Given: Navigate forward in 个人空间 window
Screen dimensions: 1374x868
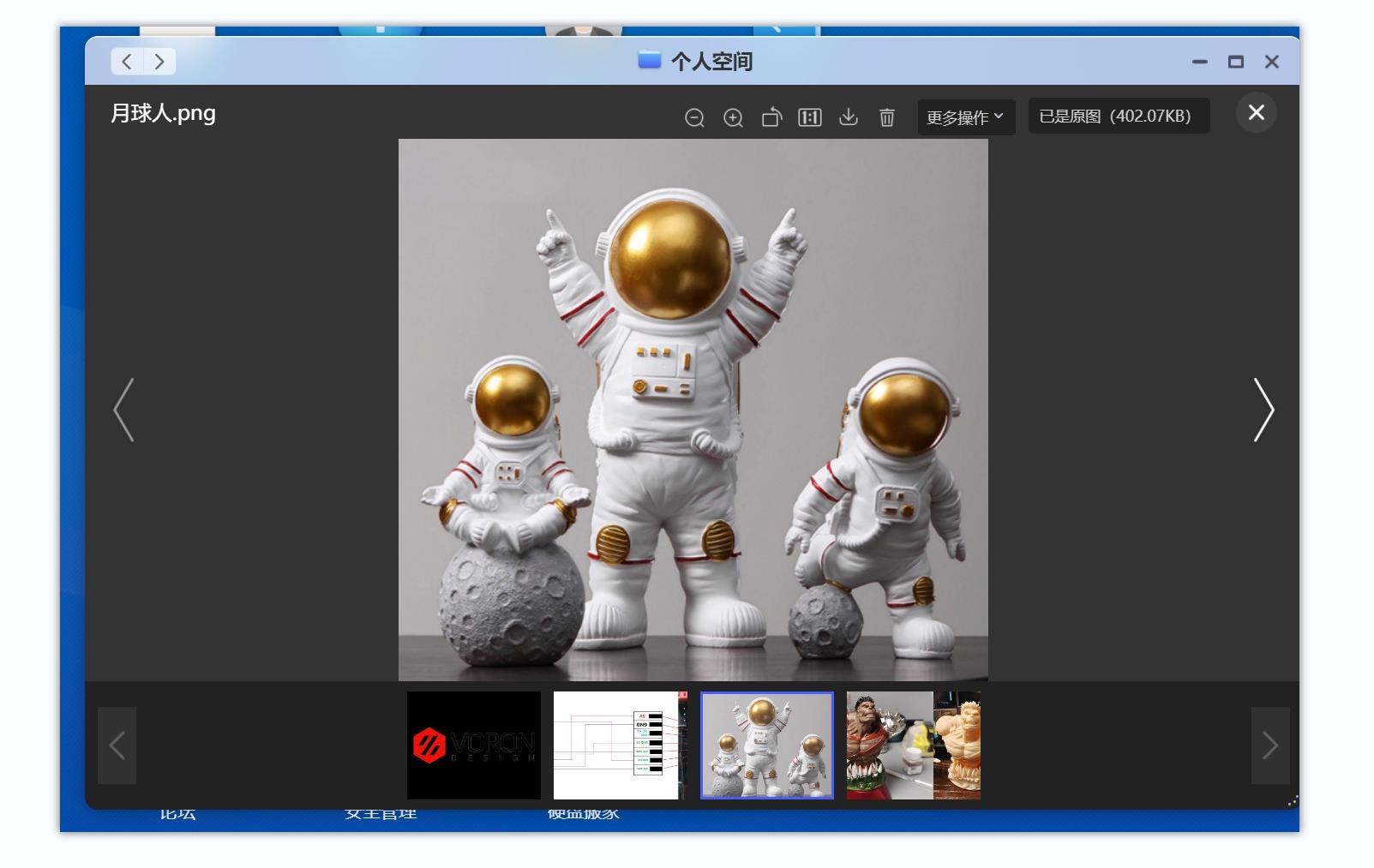Looking at the screenshot, I should [159, 62].
